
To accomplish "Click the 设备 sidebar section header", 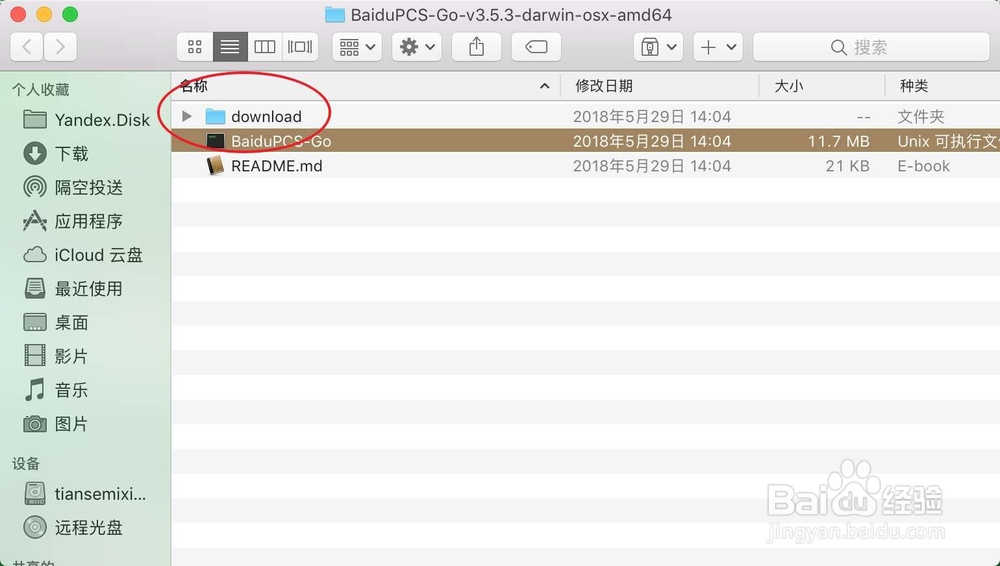I will click(26, 464).
